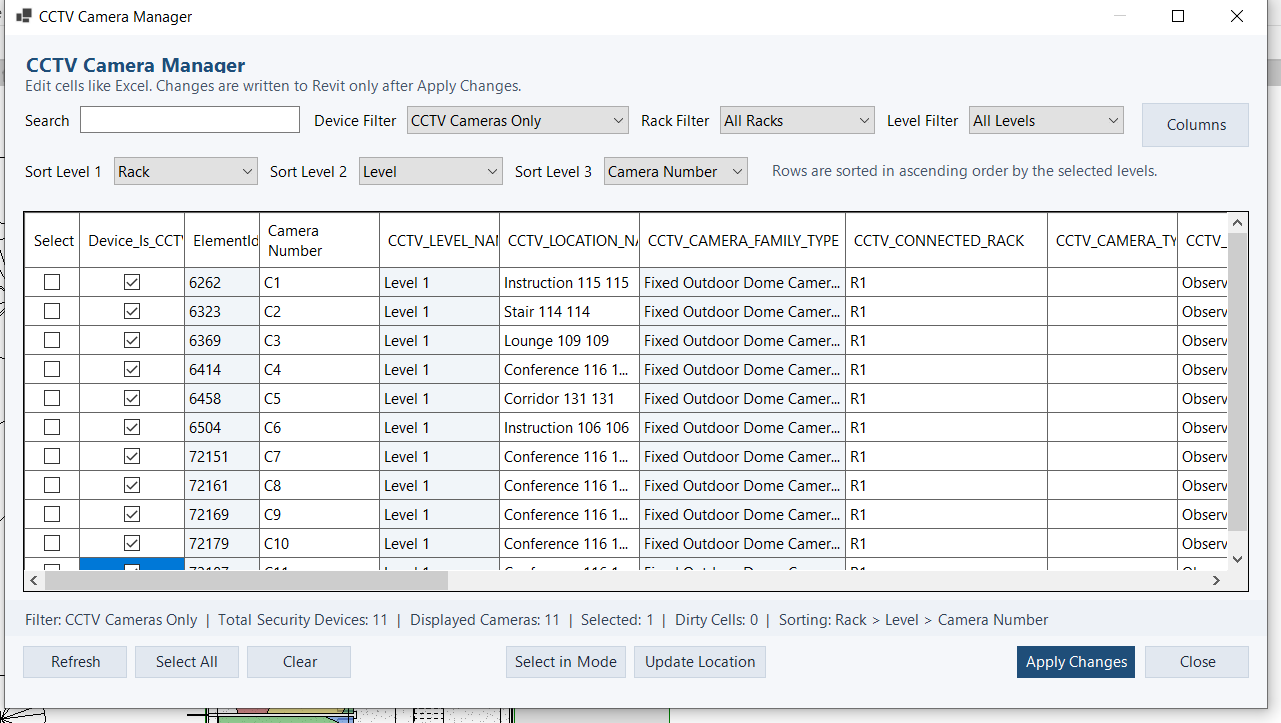This screenshot has height=723, width=1281.
Task: Click the Update Location button
Action: pyautogui.click(x=700, y=662)
